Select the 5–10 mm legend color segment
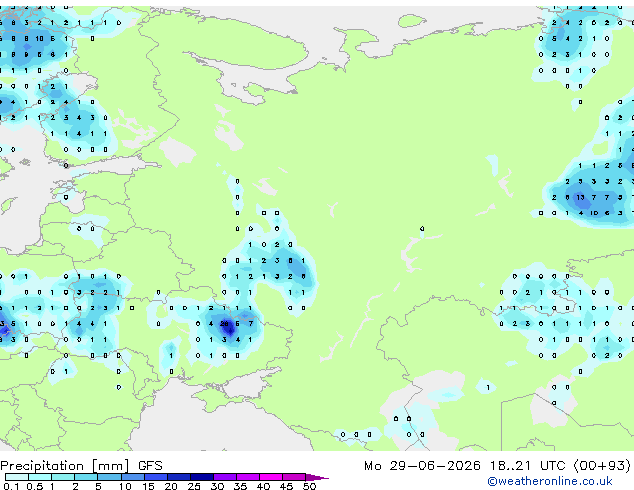Image resolution: width=634 pixels, height=490 pixels. point(109,477)
